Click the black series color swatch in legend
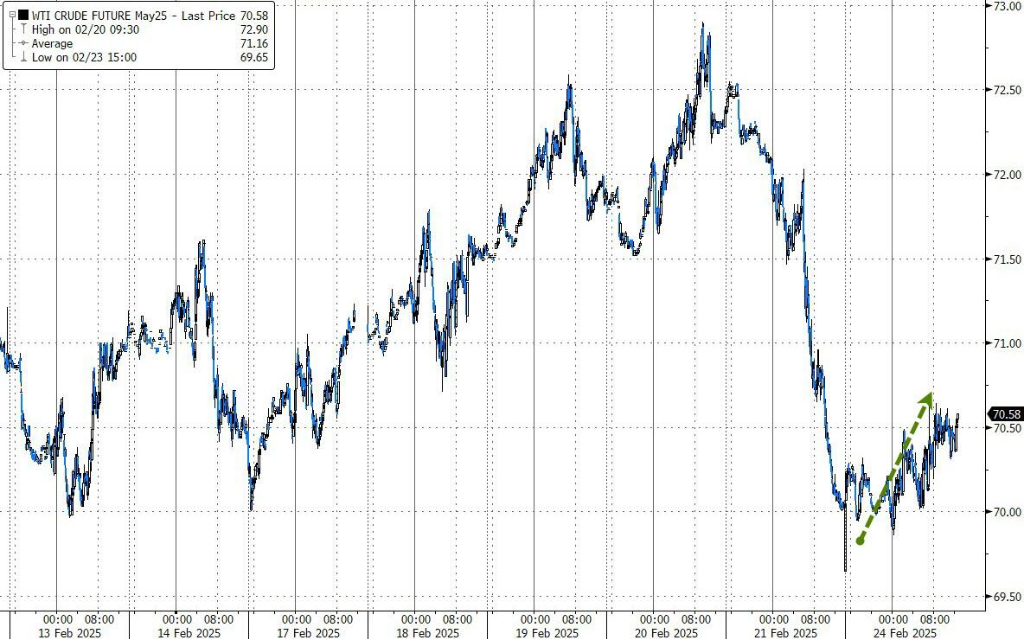This screenshot has height=639, width=1024. pos(23,15)
